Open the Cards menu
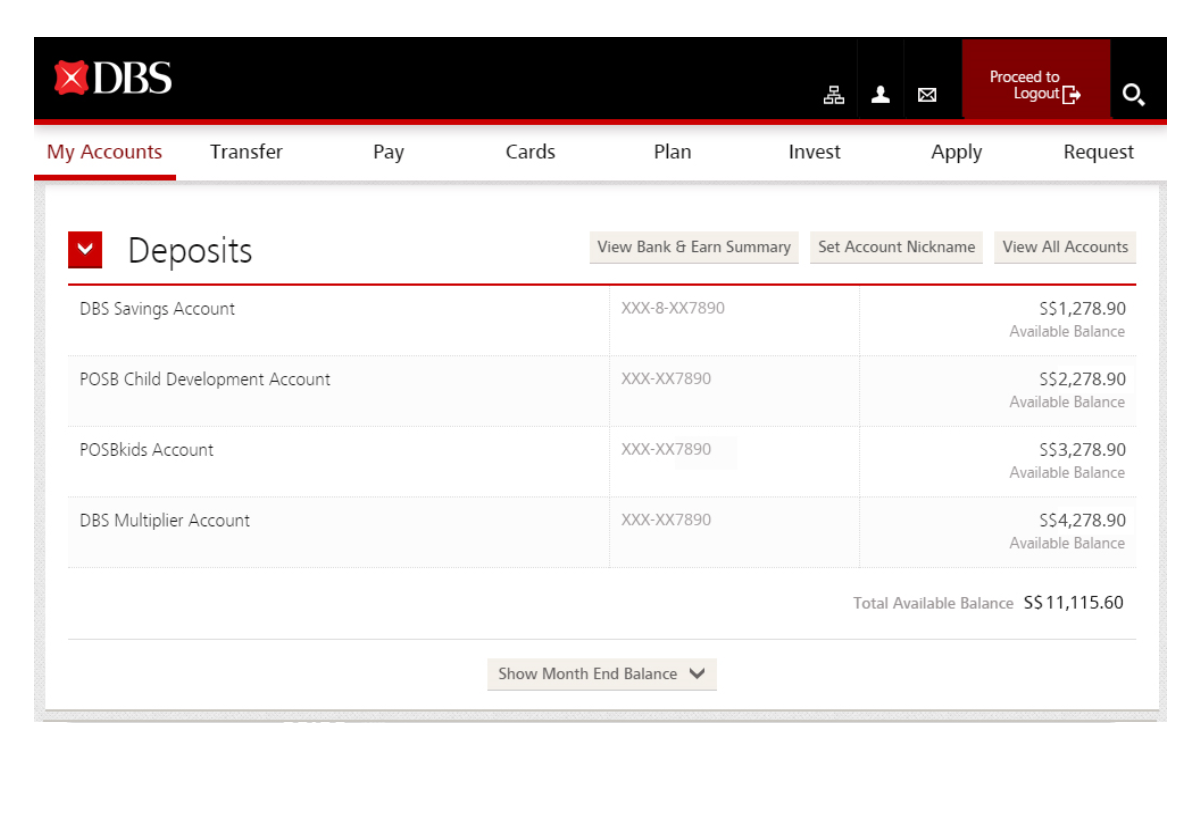1200x828 pixels. click(x=530, y=152)
